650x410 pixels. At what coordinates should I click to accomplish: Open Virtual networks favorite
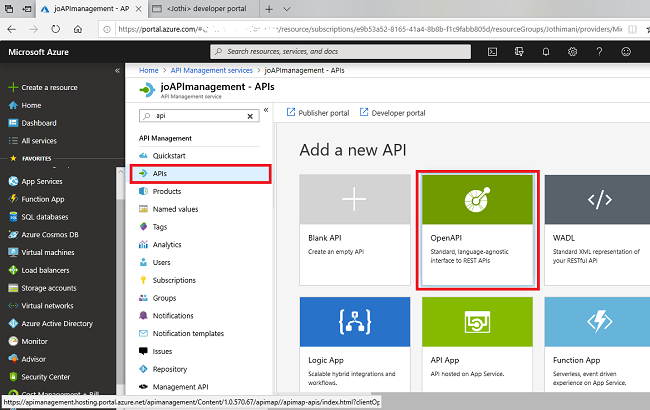[47, 306]
